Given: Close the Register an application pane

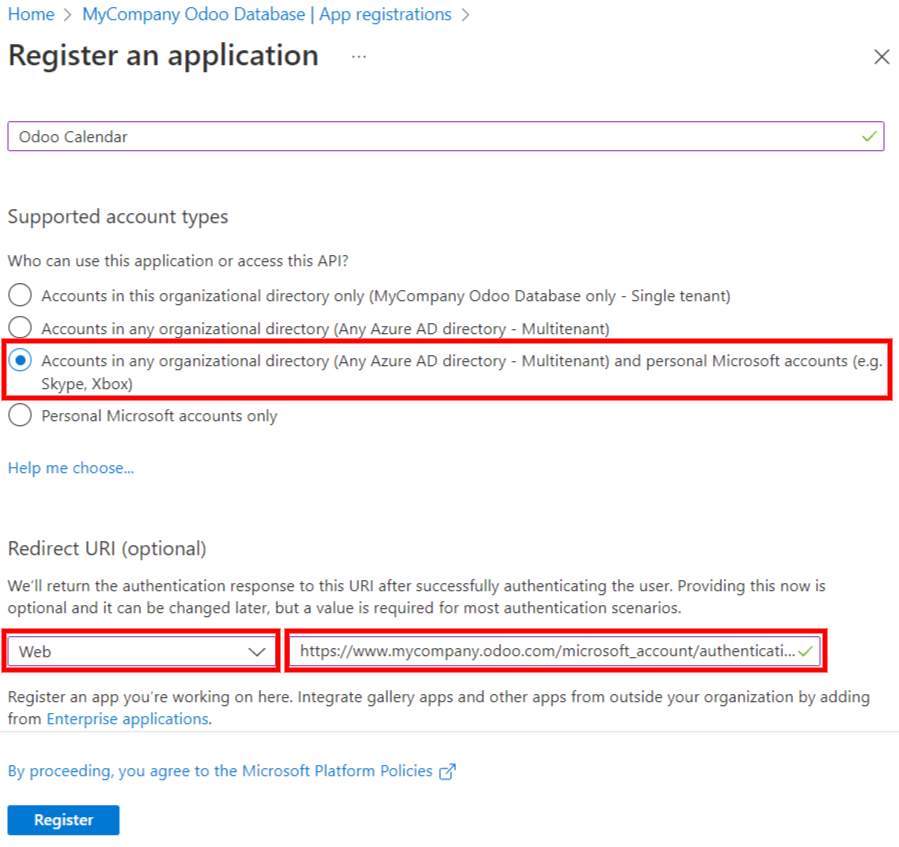Looking at the screenshot, I should pyautogui.click(x=881, y=57).
